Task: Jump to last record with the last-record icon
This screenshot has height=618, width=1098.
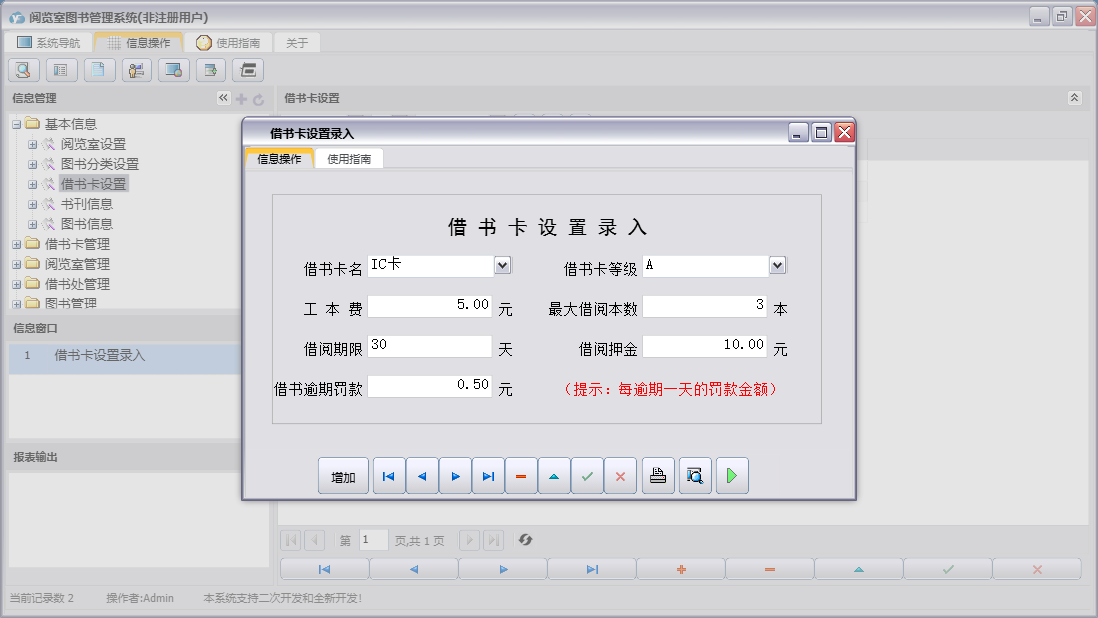Action: coord(488,475)
